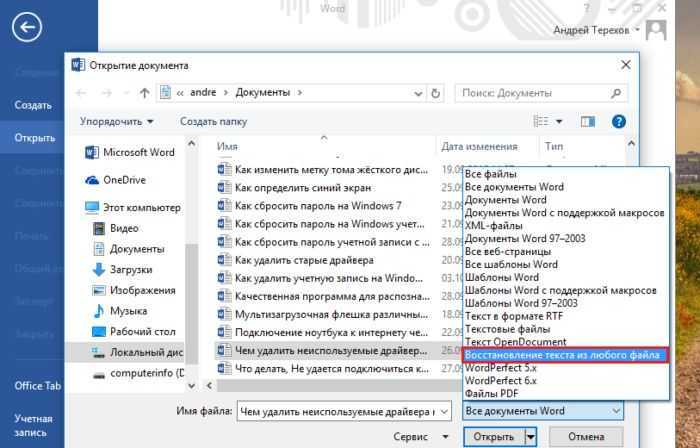Open OneDrive in navigation pane
Image resolution: width=700 pixels, height=448 pixels.
point(115,180)
